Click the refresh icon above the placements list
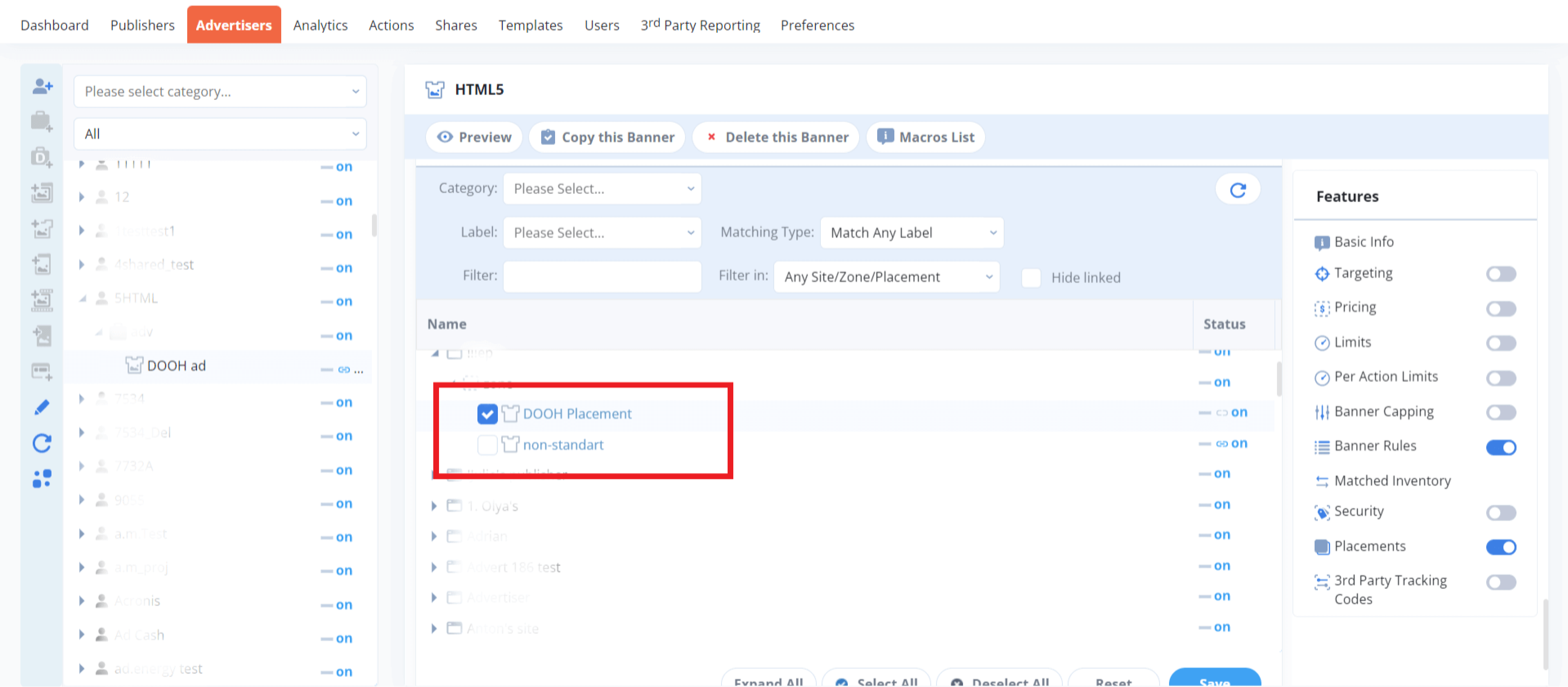This screenshot has width=1568, height=687. point(1237,189)
